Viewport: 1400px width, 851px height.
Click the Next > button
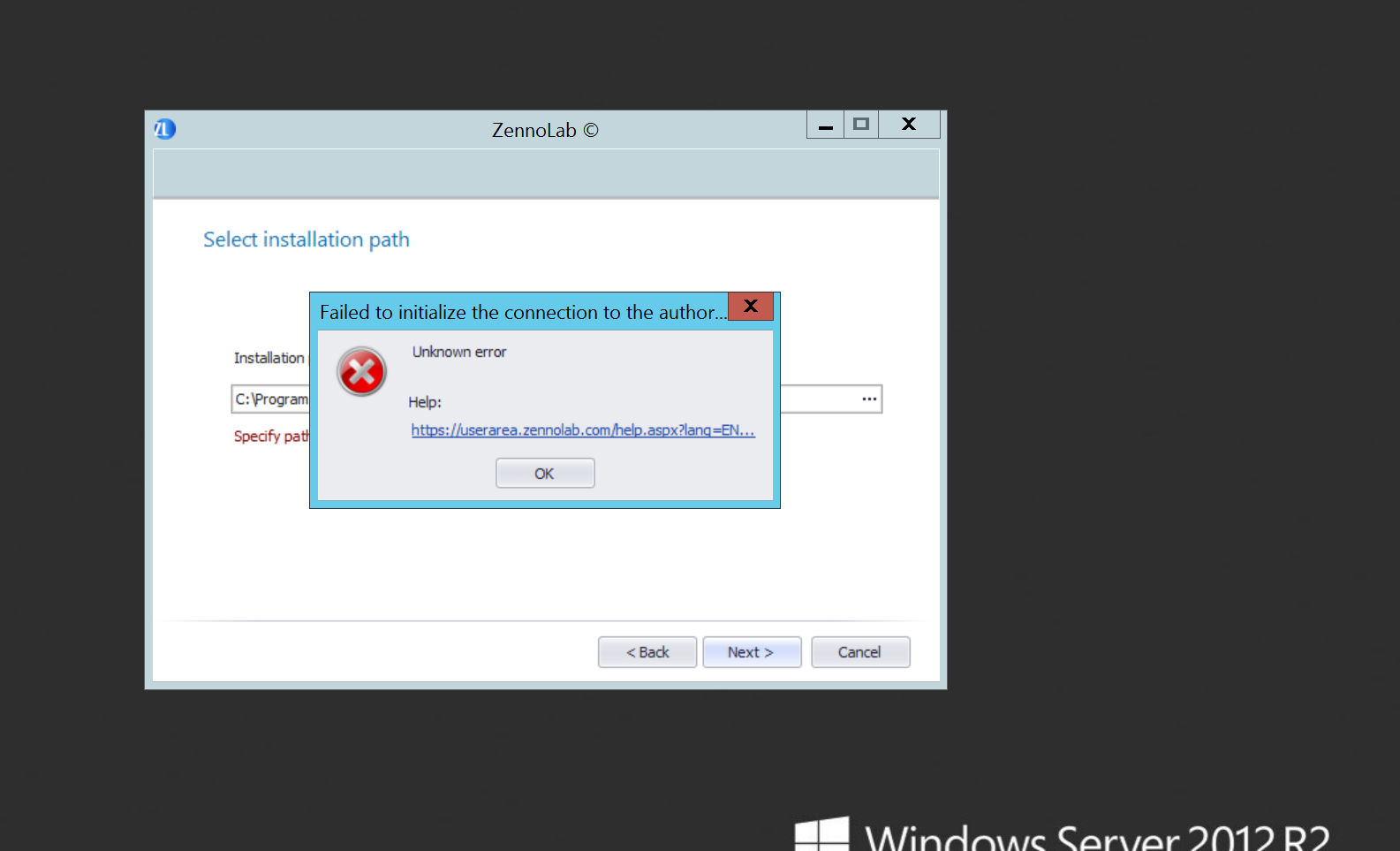(752, 652)
